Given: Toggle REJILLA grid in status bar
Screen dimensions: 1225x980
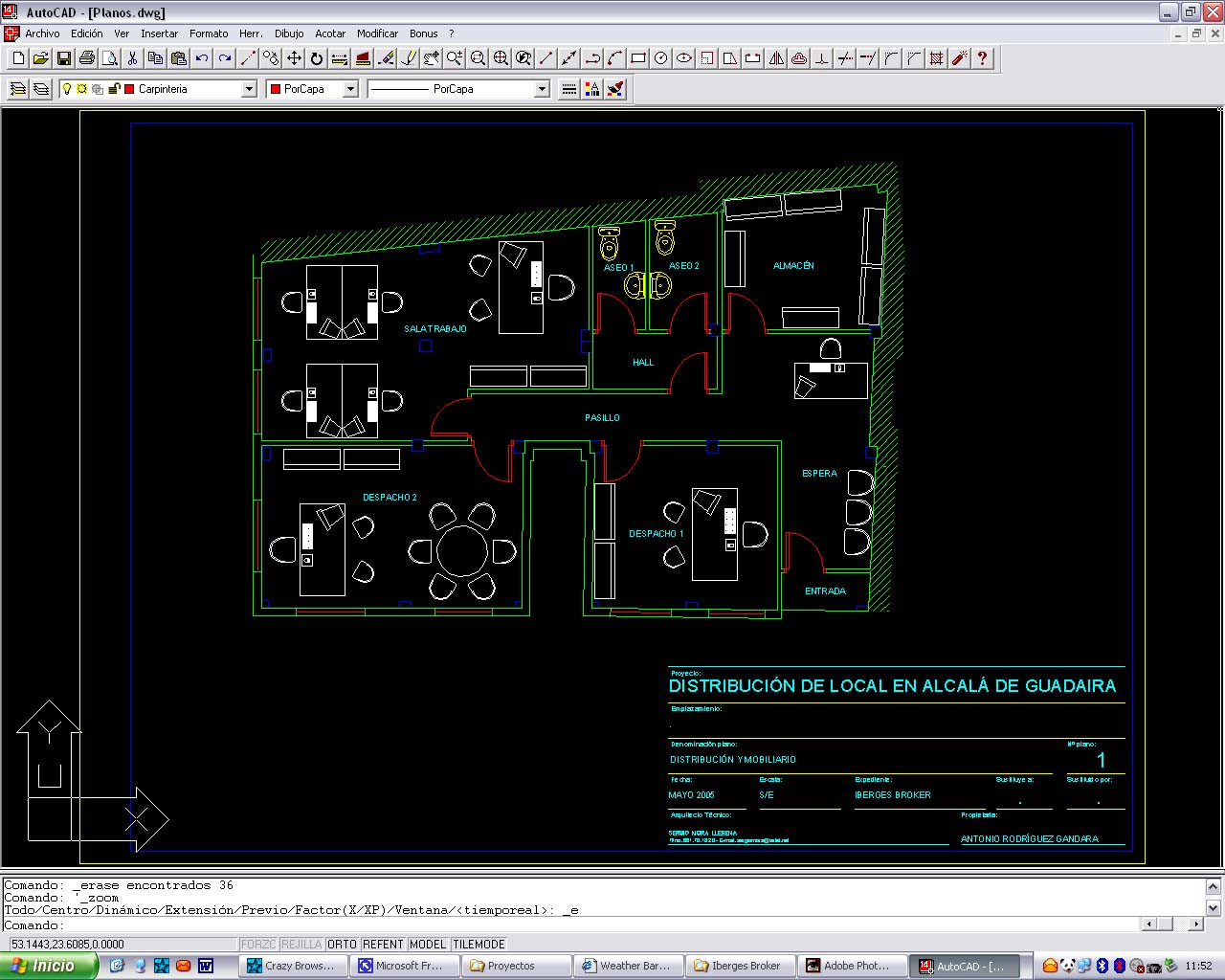Looking at the screenshot, I should (301, 945).
